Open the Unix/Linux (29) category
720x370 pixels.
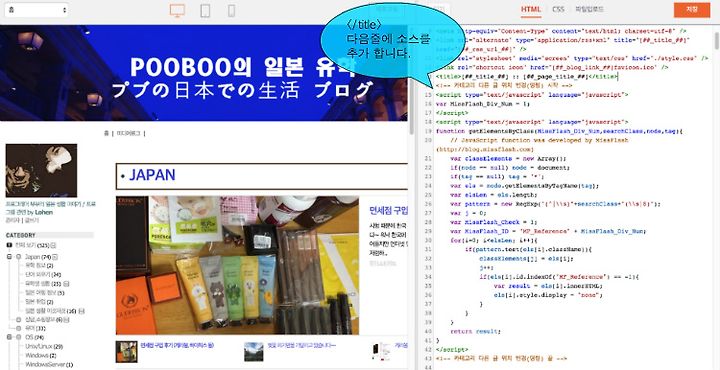[44, 346]
